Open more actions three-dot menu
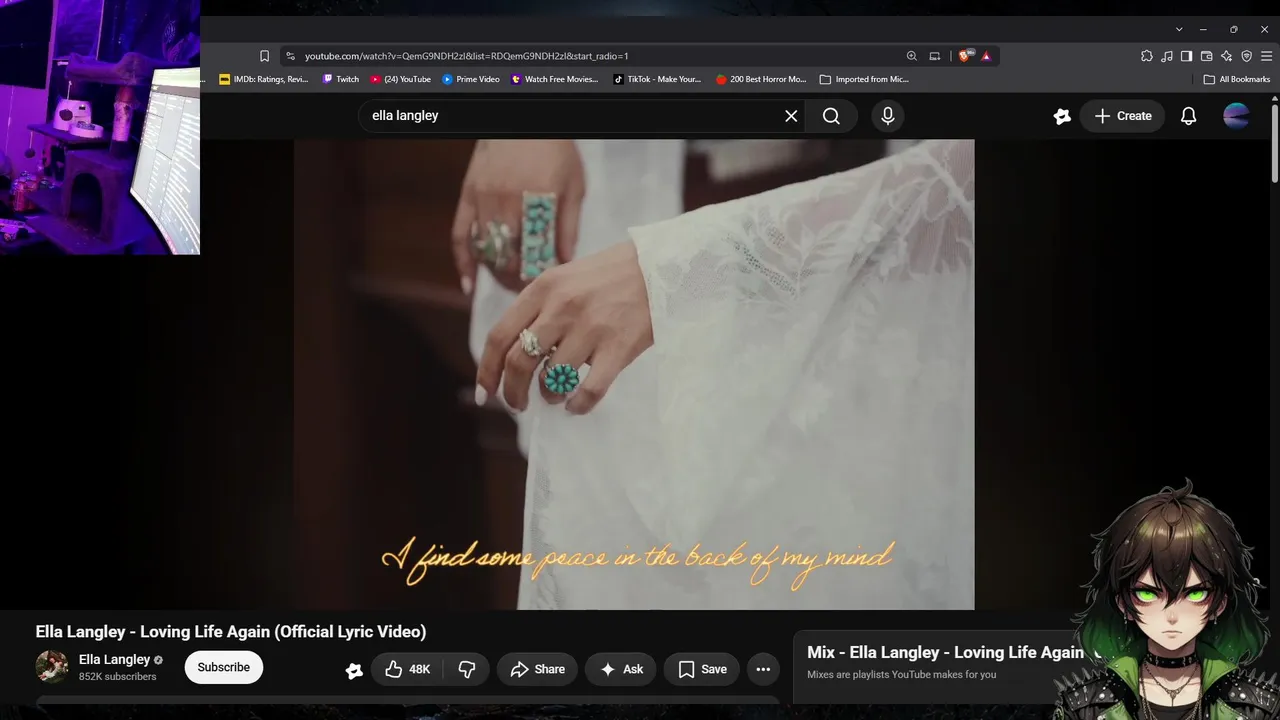The image size is (1280, 720). click(x=763, y=669)
